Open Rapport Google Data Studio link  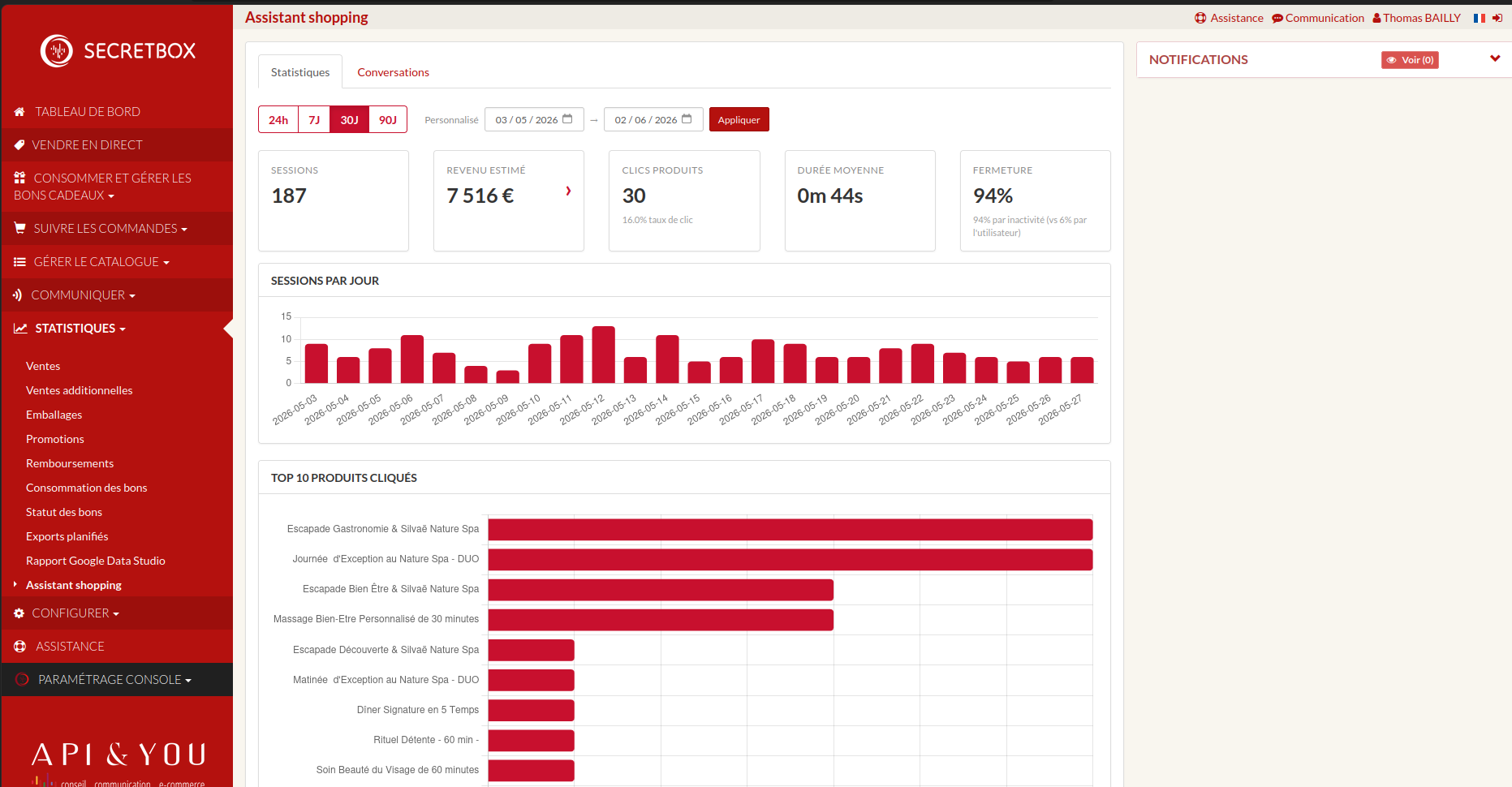coord(95,561)
